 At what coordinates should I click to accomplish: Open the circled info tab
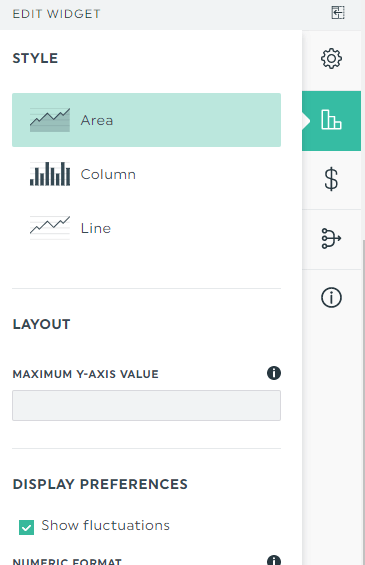[x=331, y=298]
